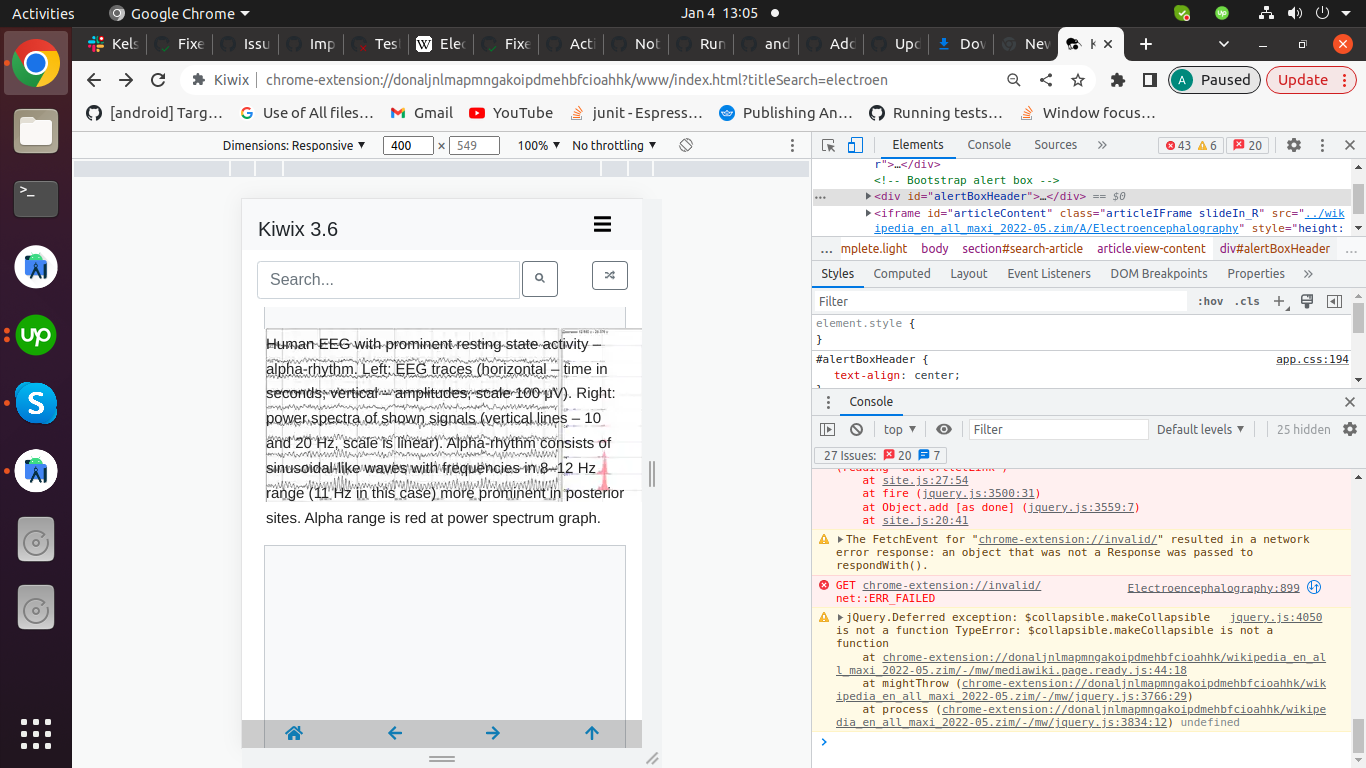Open a random article via shuffle icon in Kiwix

610,274
